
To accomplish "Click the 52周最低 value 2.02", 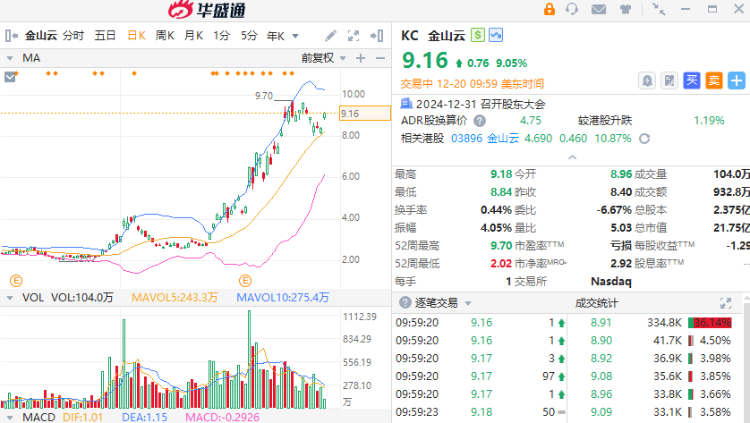I will 501,263.
